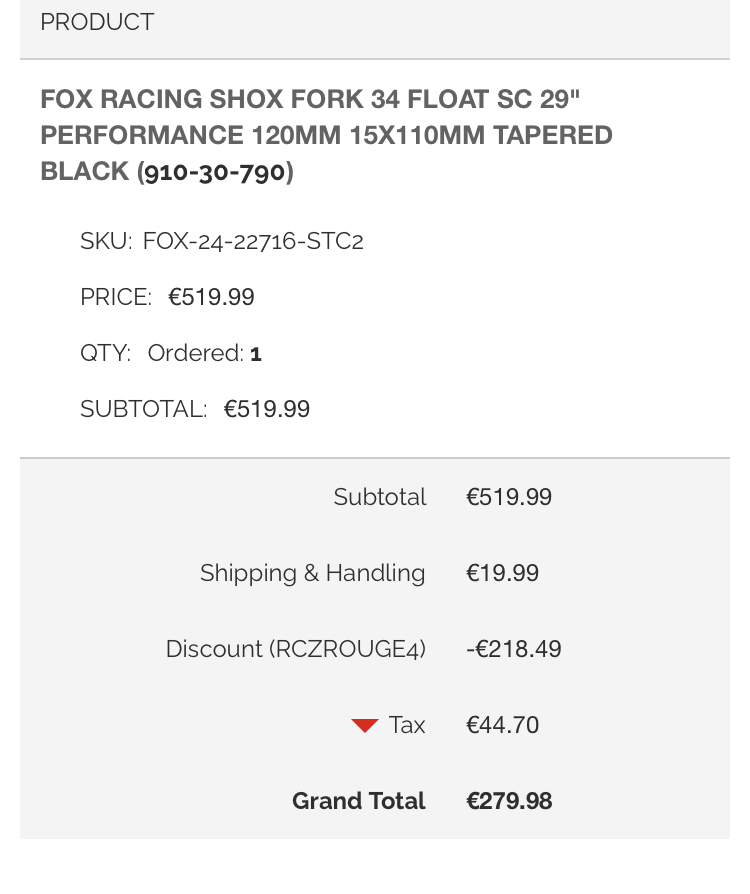Image resolution: width=750 pixels, height=894 pixels.
Task: Click the PRODUCT column header
Action: click(97, 22)
